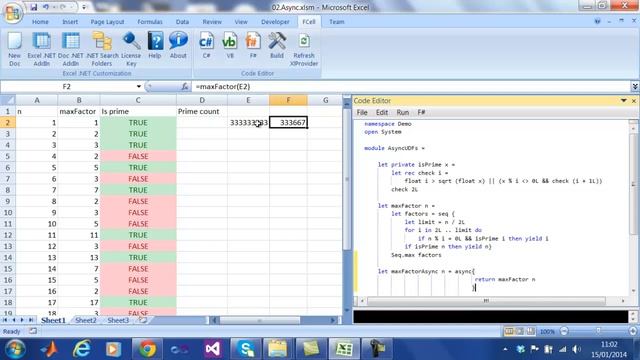The image size is (640, 360).
Task: Open the Team ribbon tab
Action: coord(337,22)
